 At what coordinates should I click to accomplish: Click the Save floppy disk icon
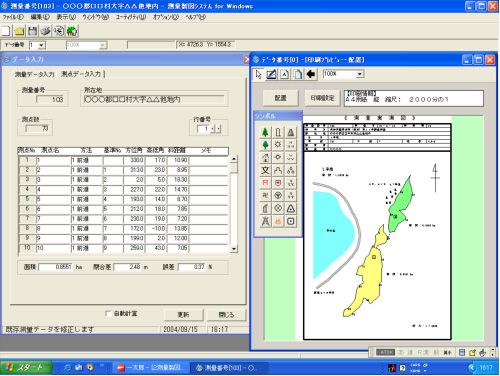pos(32,31)
